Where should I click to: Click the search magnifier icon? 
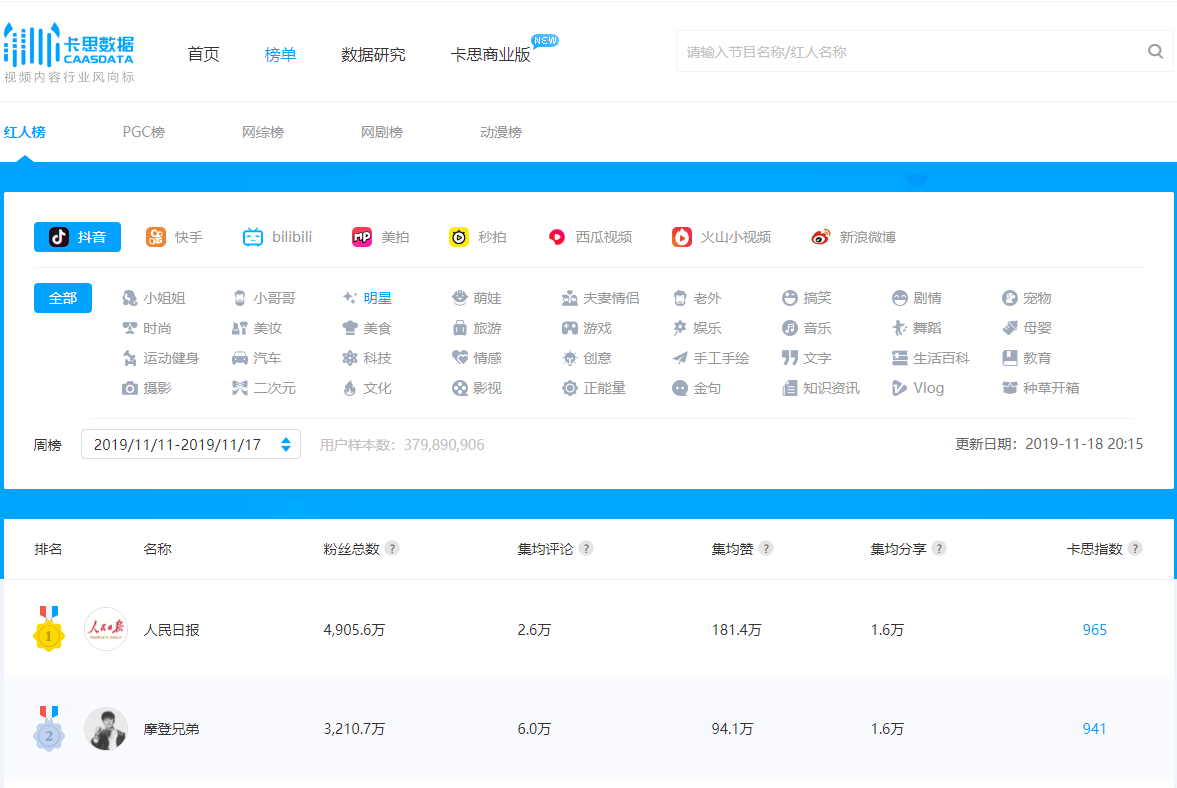pyautogui.click(x=1155, y=50)
